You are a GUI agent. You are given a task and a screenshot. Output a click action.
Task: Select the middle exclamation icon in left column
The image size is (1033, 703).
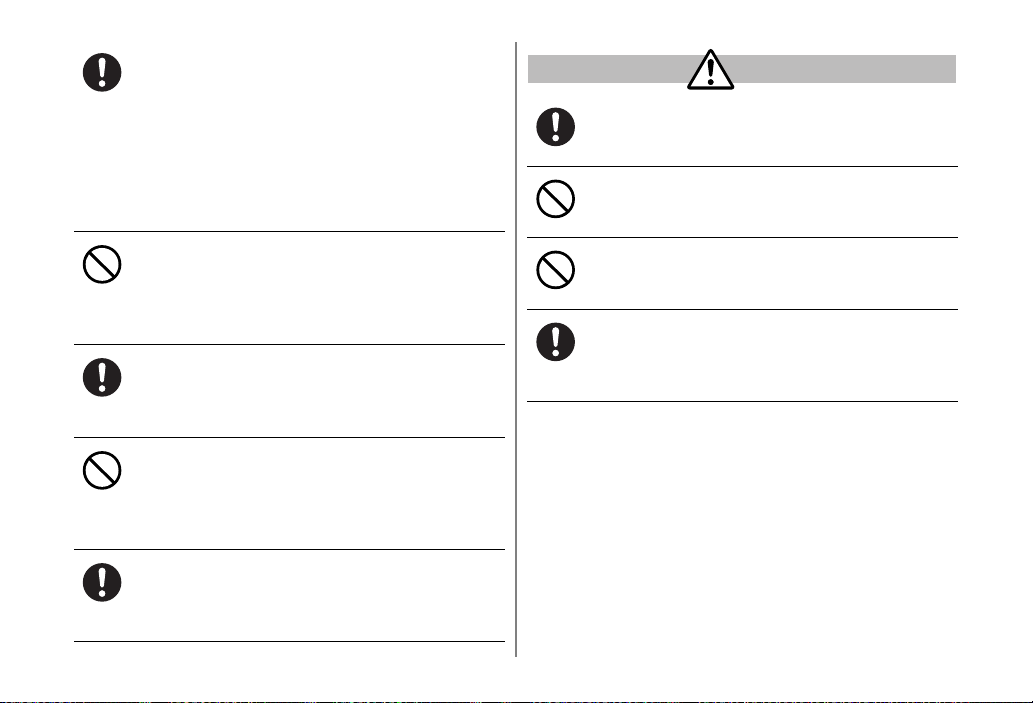point(102,378)
